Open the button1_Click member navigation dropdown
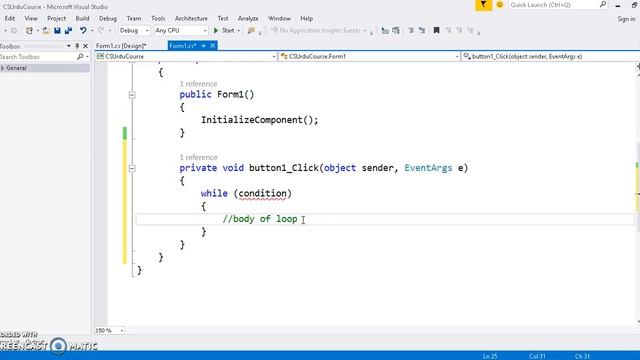The image size is (640, 360). pos(550,56)
